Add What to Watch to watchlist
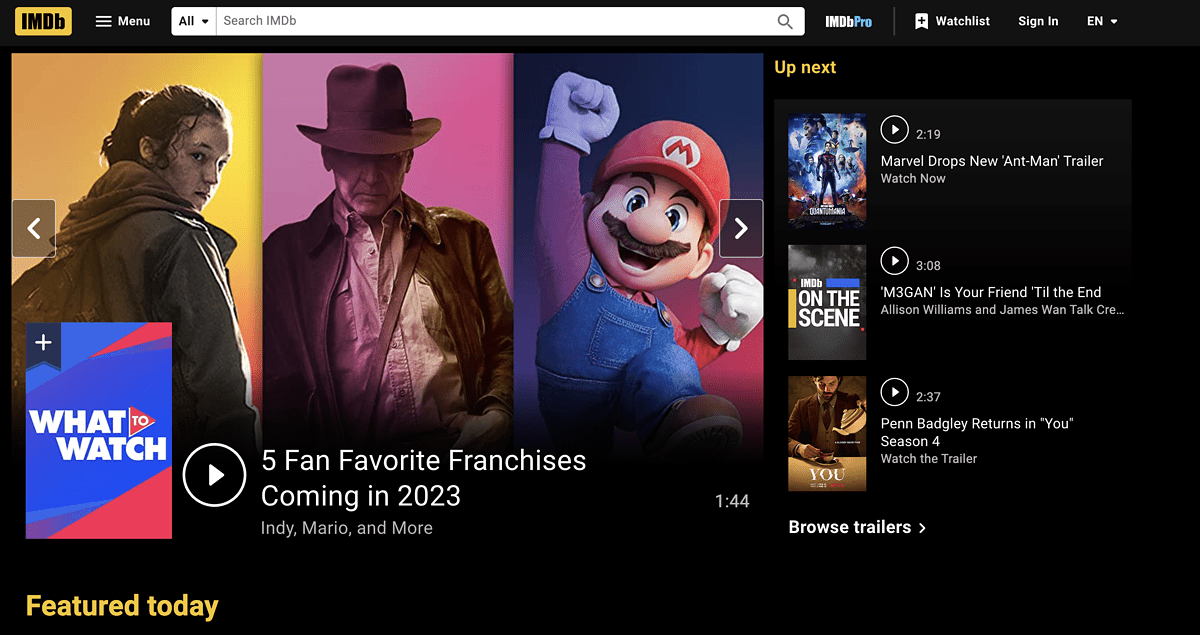 coord(43,343)
